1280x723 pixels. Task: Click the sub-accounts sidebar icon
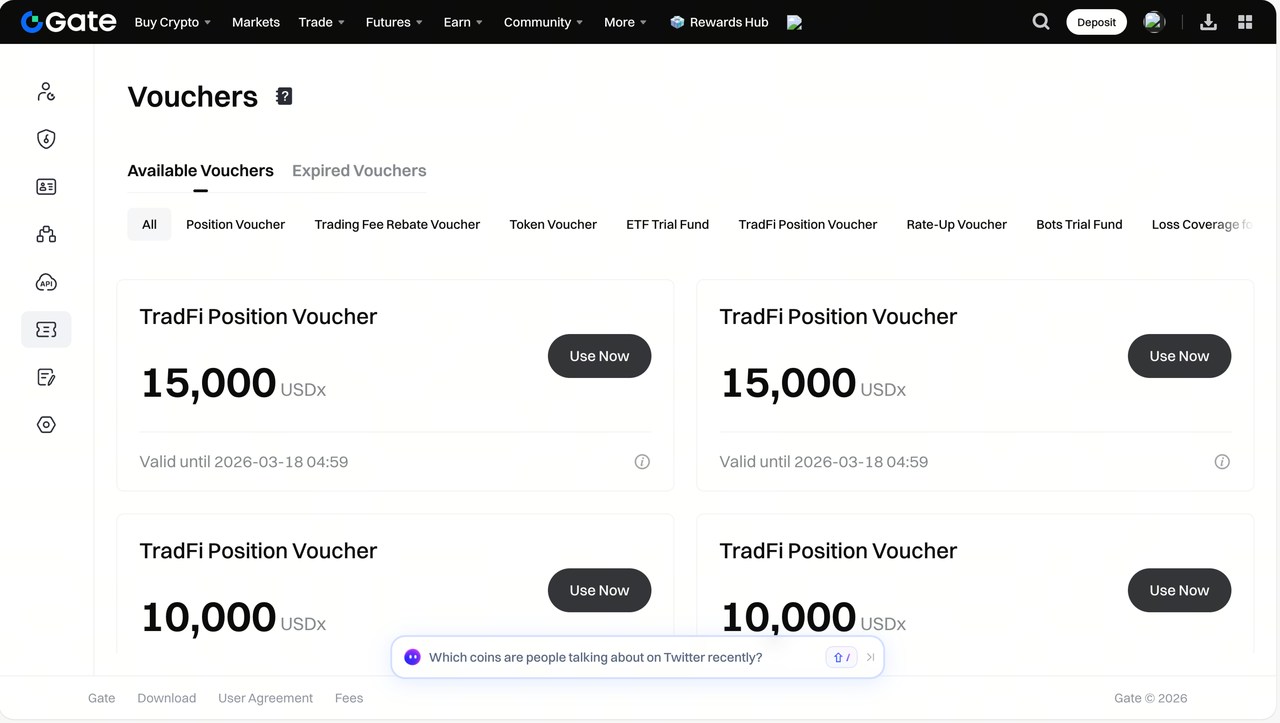point(46,235)
